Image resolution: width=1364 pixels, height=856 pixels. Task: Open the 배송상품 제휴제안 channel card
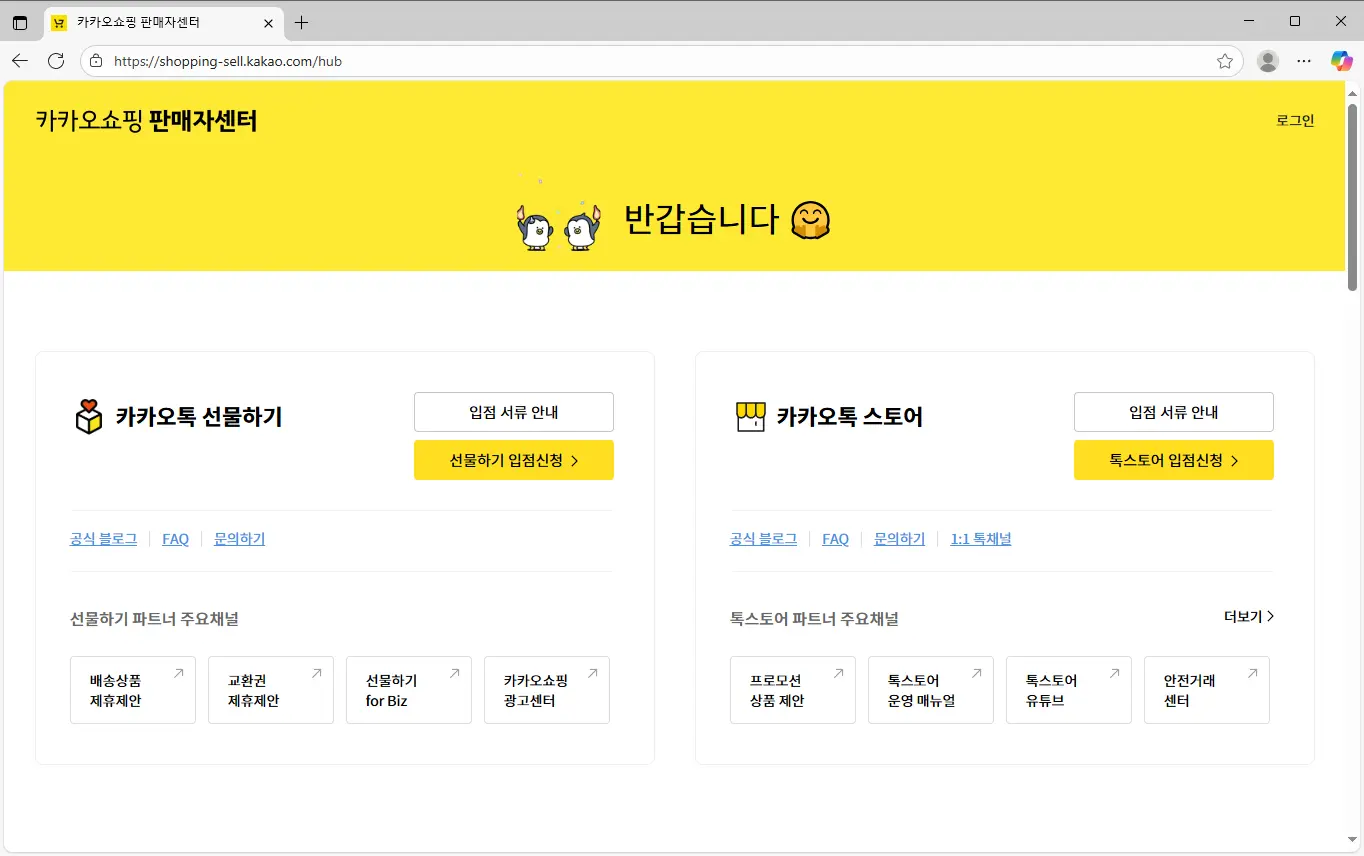click(132, 690)
